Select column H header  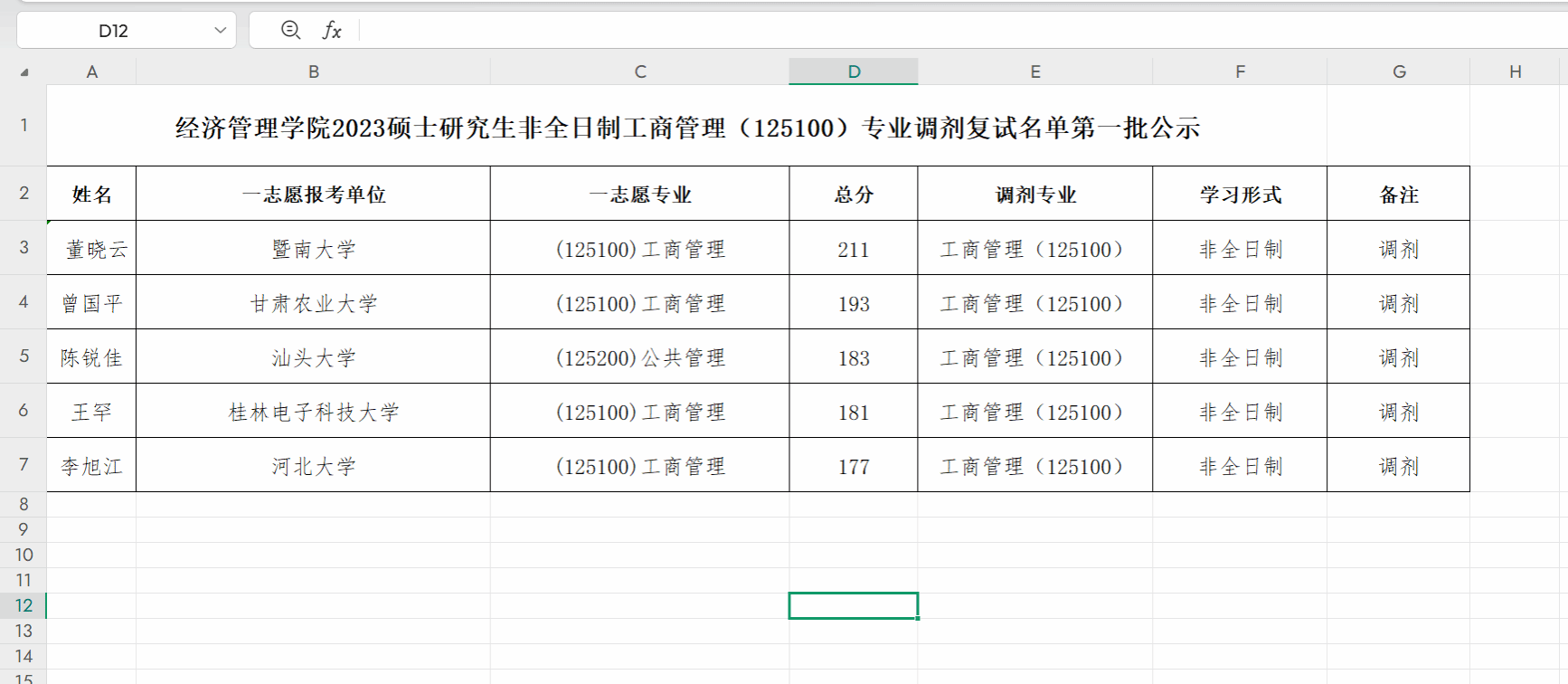click(1515, 71)
